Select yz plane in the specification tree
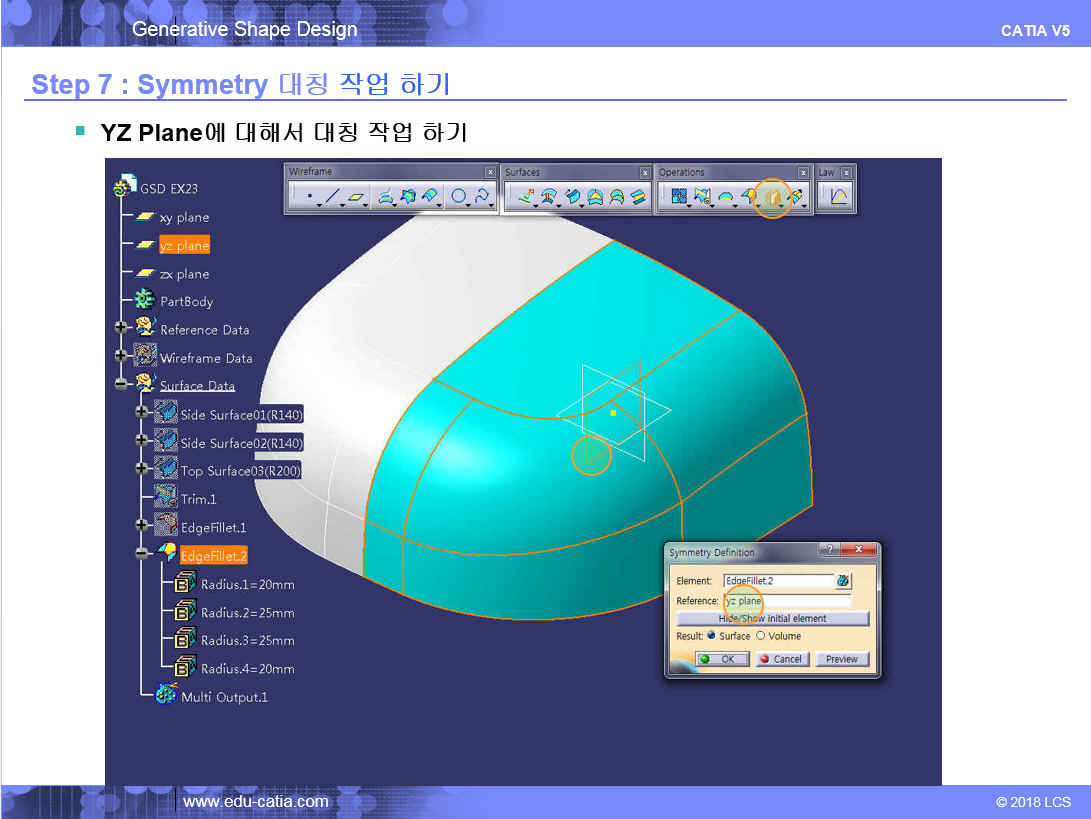 (x=184, y=246)
